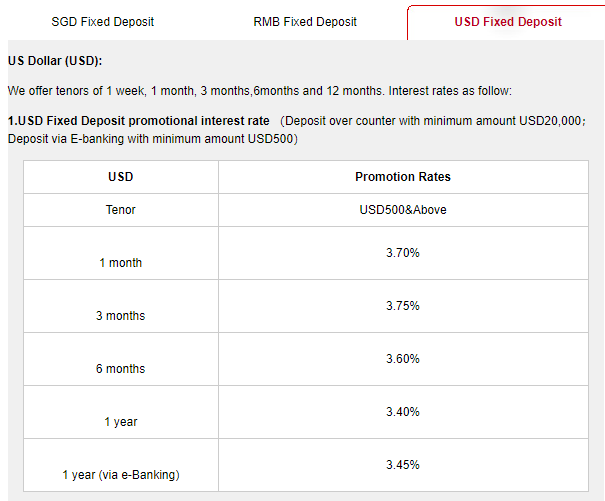Select the '3 months' tenor cell
This screenshot has width=605, height=501.
pos(121,316)
